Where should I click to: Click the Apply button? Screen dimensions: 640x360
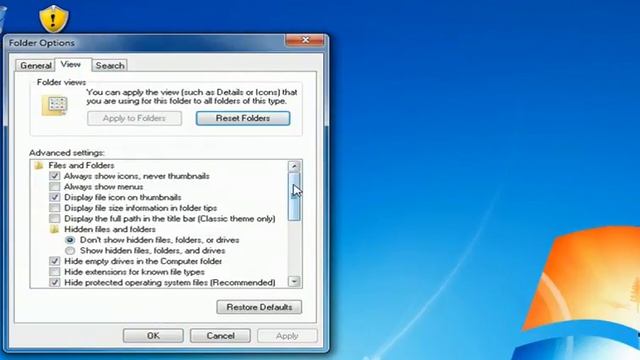tap(287, 336)
